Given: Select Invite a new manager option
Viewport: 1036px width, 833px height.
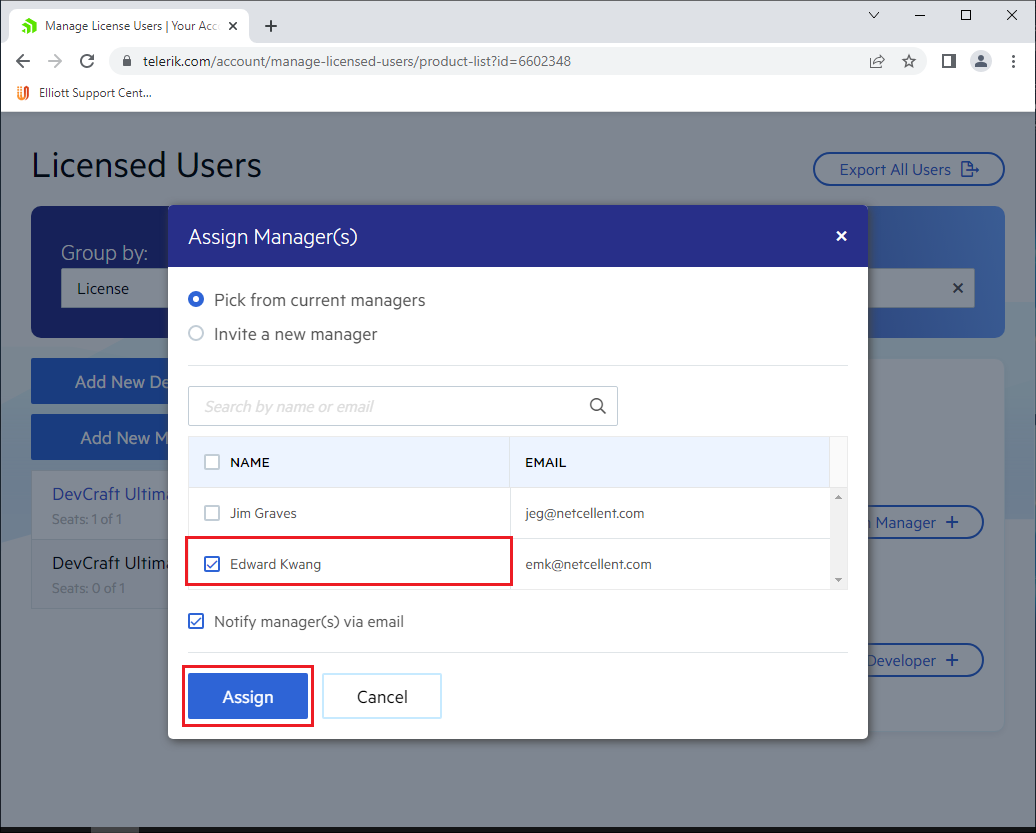Looking at the screenshot, I should pos(196,334).
